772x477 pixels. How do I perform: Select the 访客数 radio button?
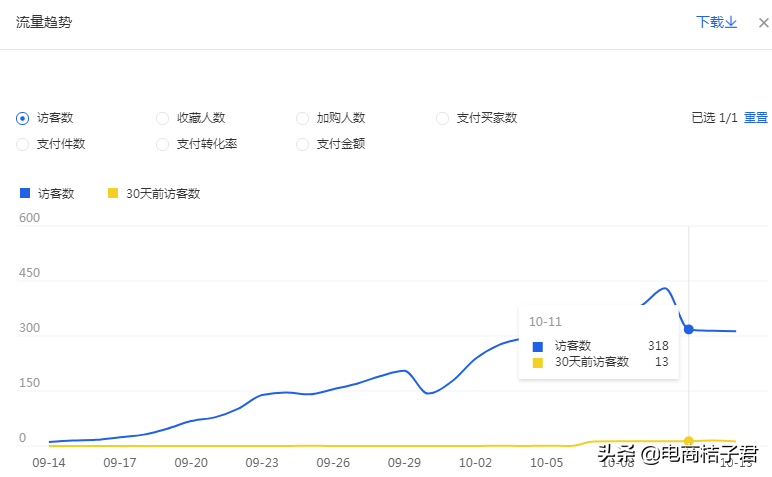click(x=23, y=118)
